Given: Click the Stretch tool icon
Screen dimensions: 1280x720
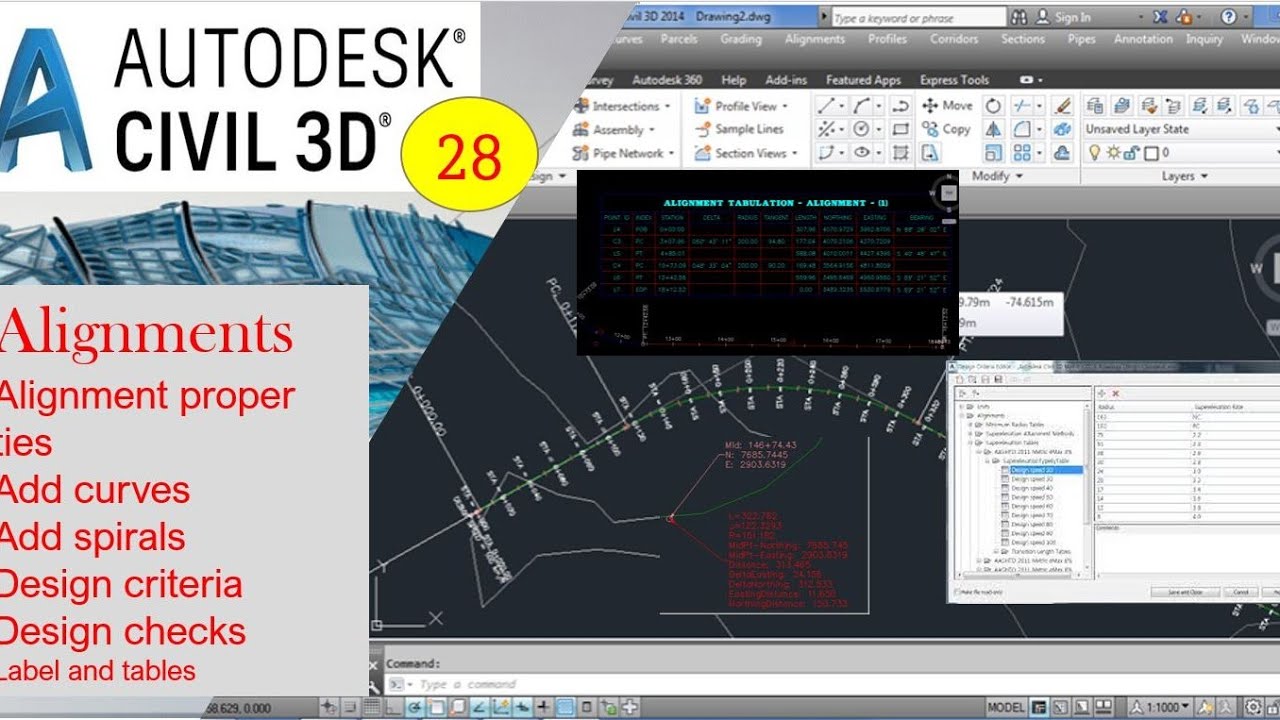Looking at the screenshot, I should coord(930,152).
